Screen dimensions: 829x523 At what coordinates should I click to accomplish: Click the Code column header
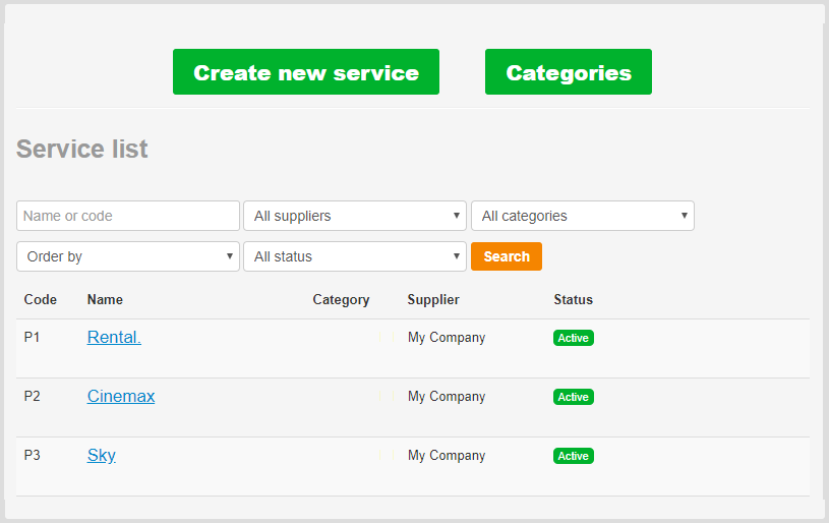(x=40, y=299)
